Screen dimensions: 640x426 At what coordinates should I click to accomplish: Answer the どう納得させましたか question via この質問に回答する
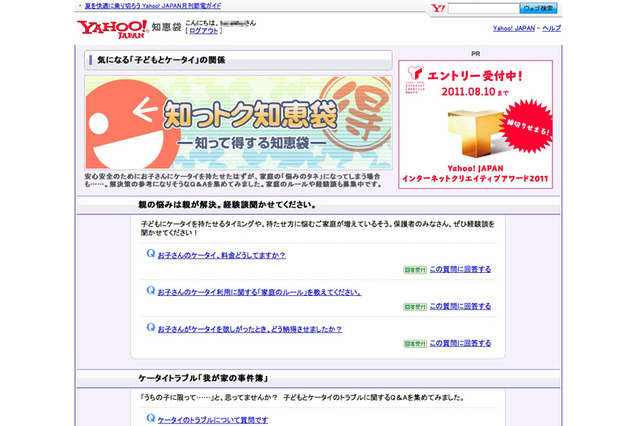pyautogui.click(x=460, y=343)
